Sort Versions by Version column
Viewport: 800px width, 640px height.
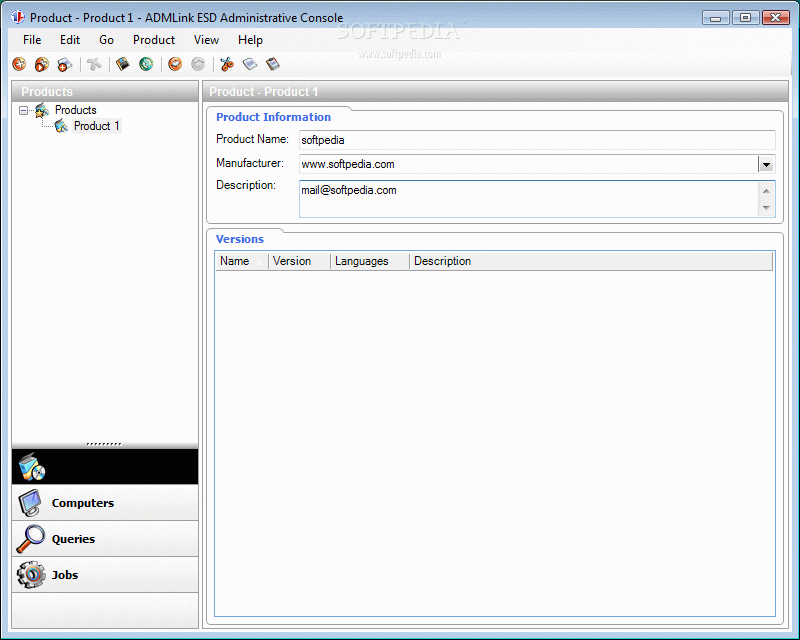coord(299,261)
